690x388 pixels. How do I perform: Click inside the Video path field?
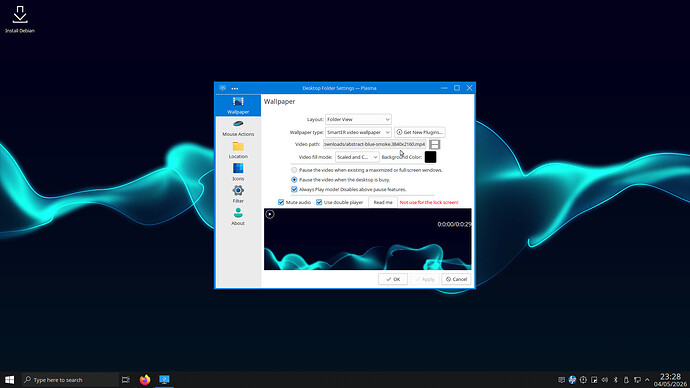[374, 144]
